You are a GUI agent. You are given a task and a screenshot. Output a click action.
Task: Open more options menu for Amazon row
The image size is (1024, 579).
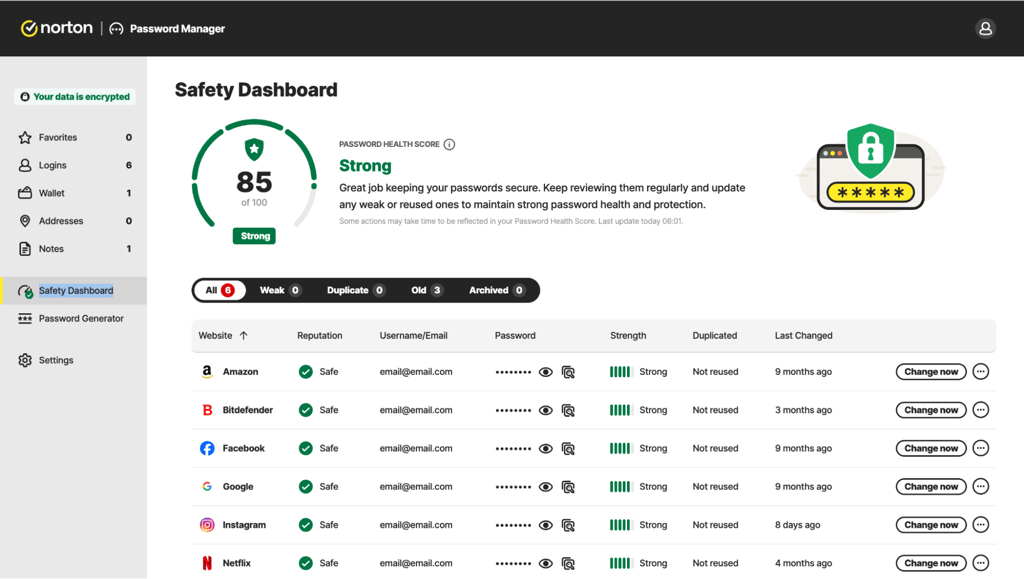point(980,371)
